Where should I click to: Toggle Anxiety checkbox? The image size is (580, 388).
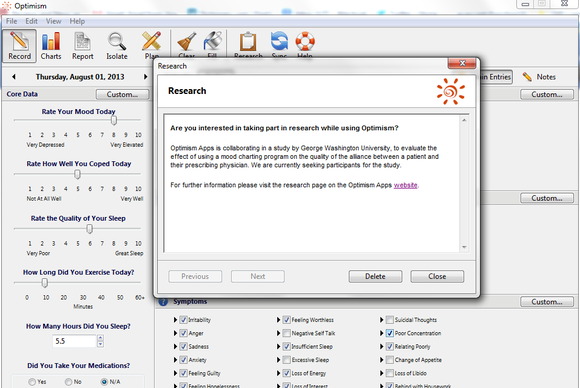(x=183, y=360)
